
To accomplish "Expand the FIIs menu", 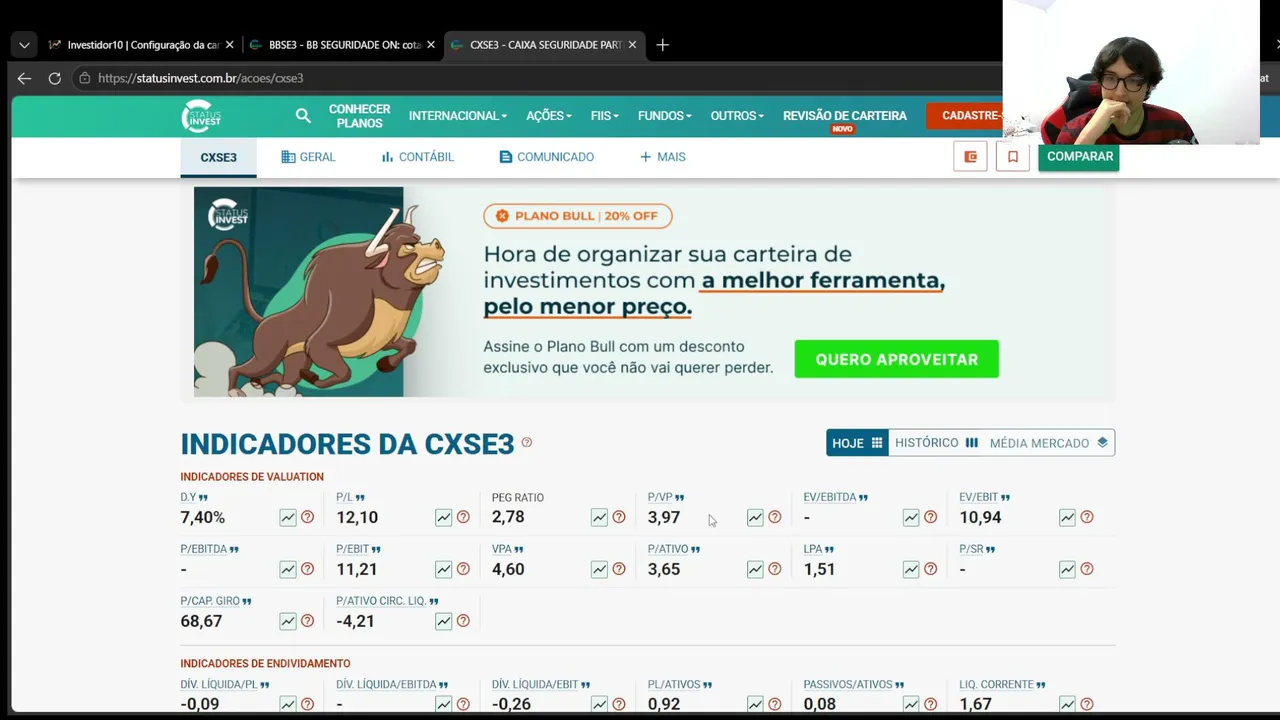I will [x=605, y=116].
